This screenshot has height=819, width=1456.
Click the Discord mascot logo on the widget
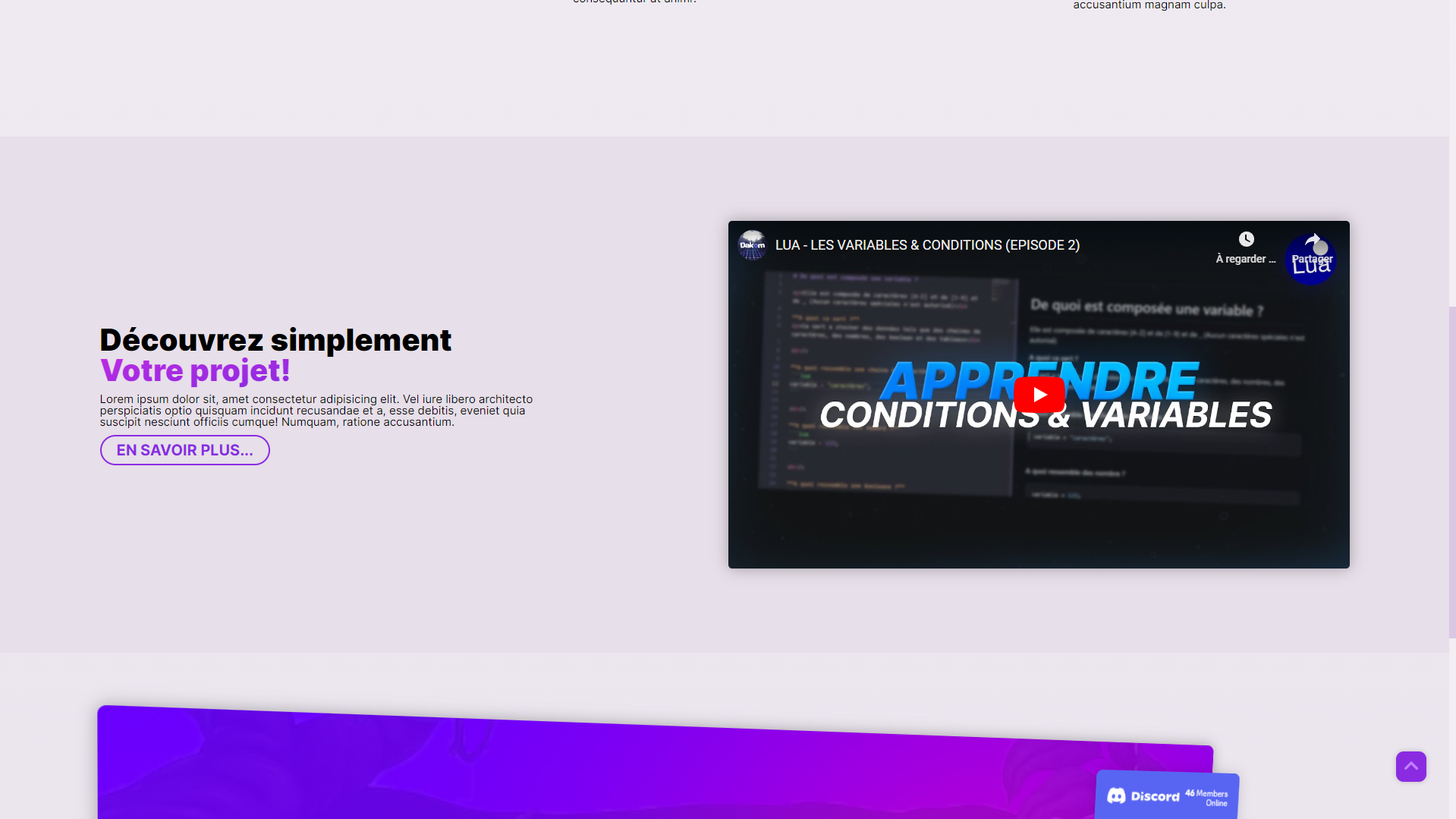[x=1118, y=795]
